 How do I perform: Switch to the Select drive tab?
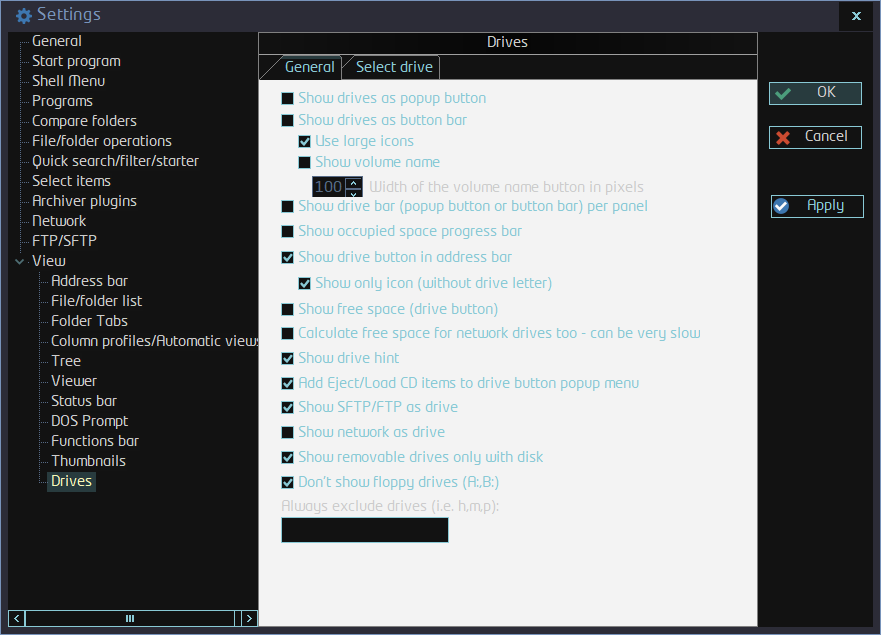tap(394, 67)
